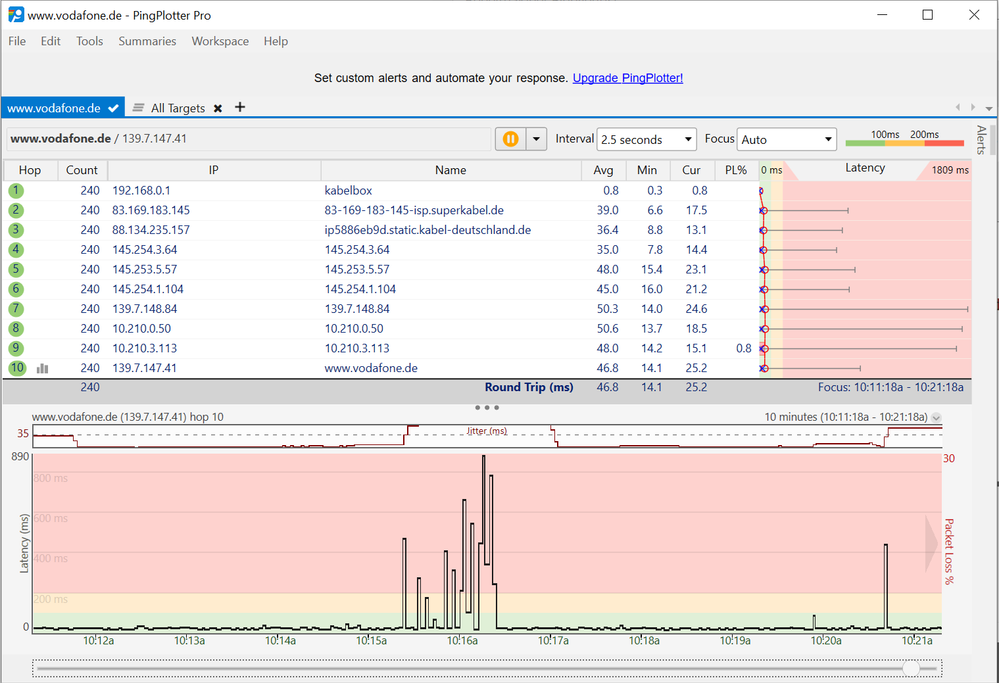This screenshot has width=999, height=683.
Task: Select IP 10.210.3.113 in hop 9
Action: (145, 349)
